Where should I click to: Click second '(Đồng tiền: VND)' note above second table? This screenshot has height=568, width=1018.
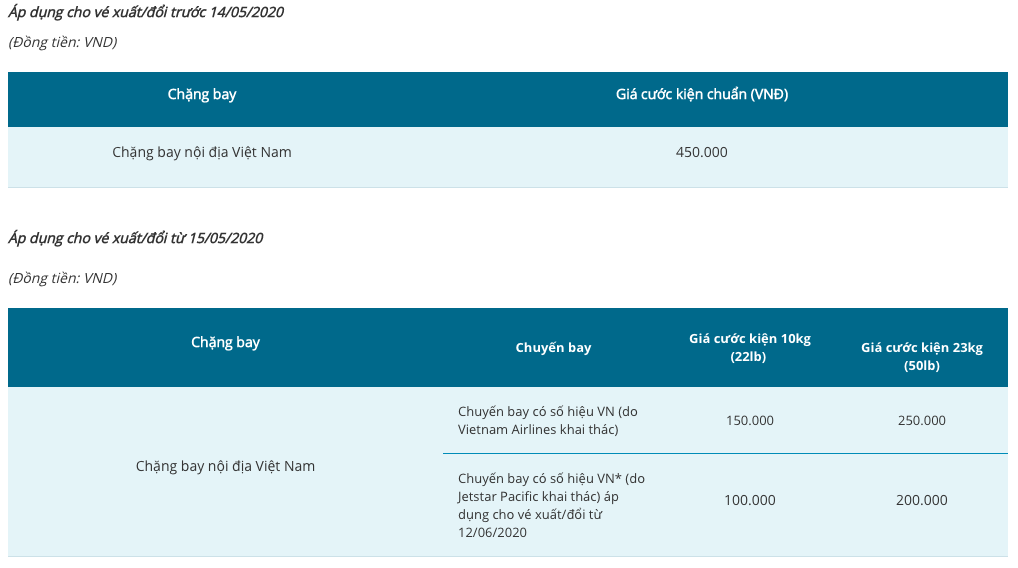63,278
